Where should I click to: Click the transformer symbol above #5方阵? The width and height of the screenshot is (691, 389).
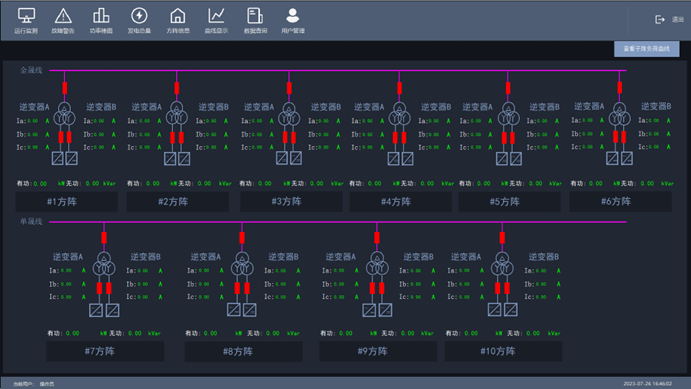tap(509, 115)
